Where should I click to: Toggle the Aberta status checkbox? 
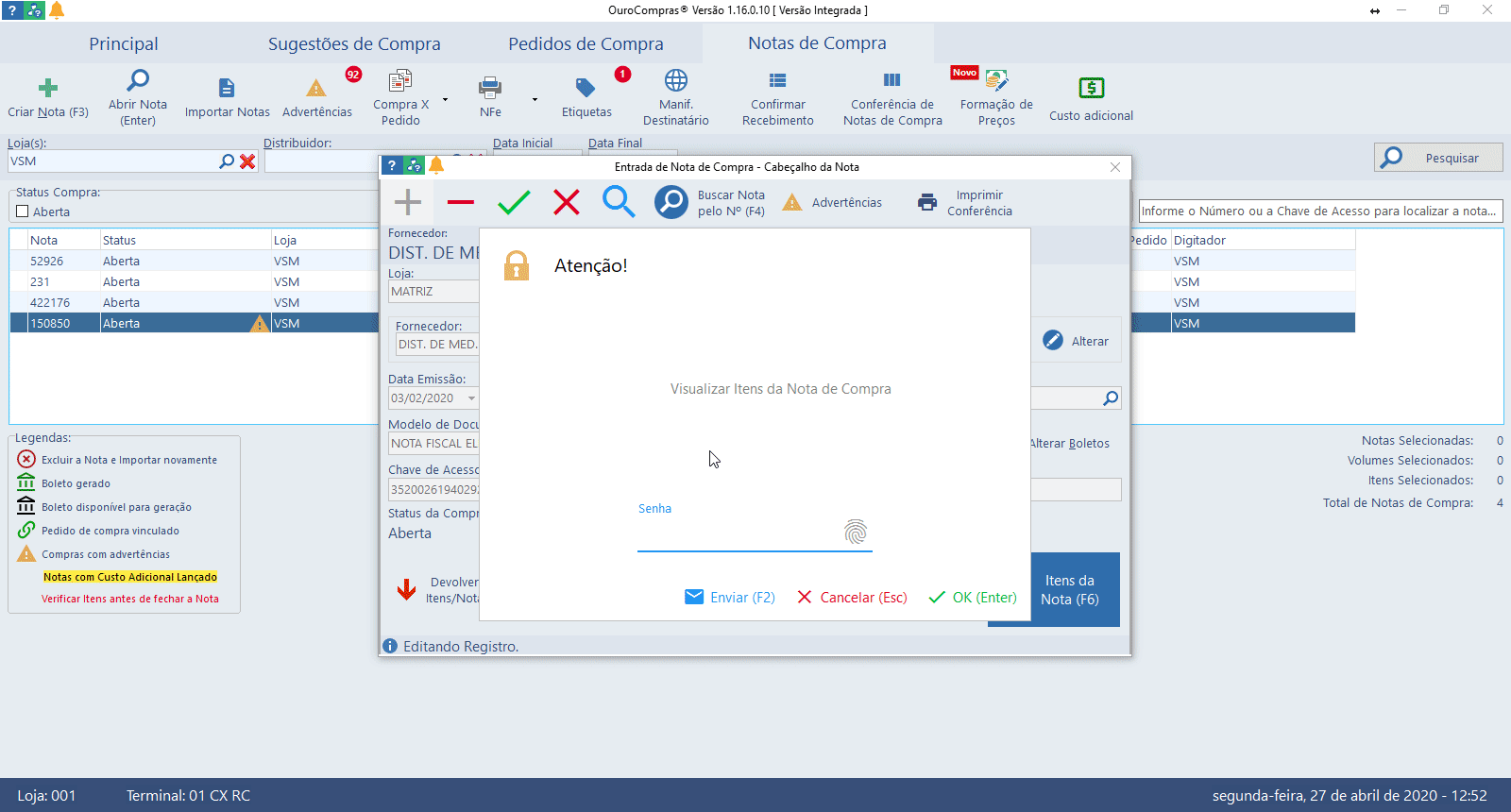[x=23, y=211]
